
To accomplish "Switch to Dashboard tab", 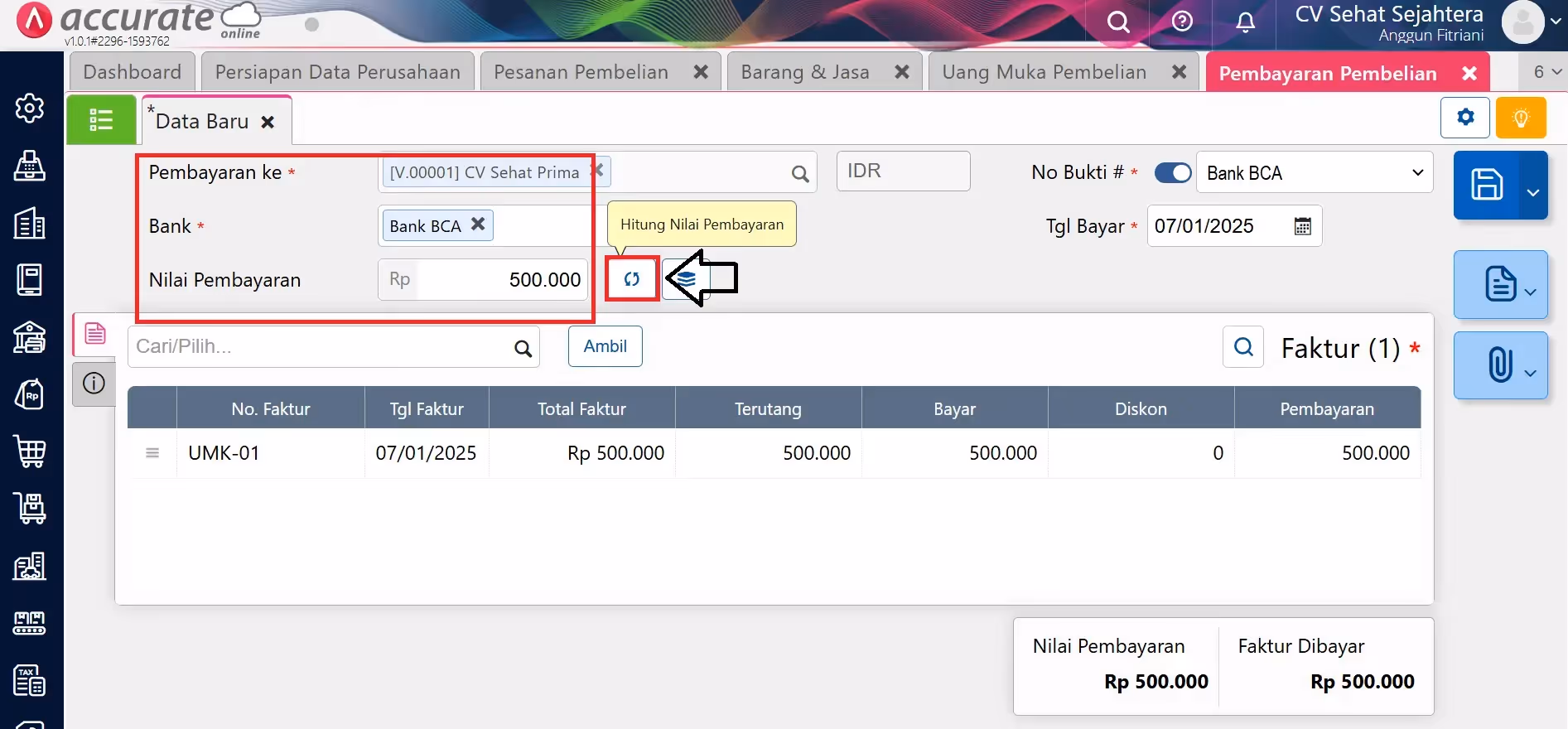I will click(133, 72).
